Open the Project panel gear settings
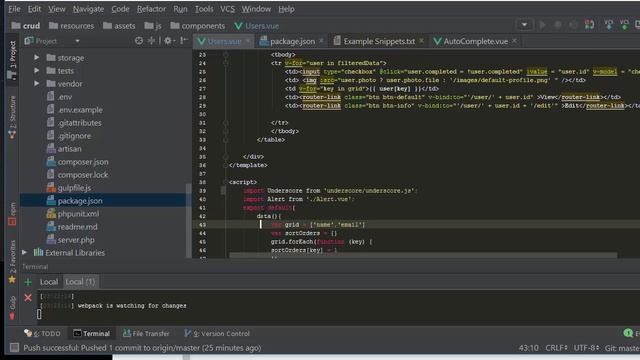640x360 pixels. click(168, 40)
